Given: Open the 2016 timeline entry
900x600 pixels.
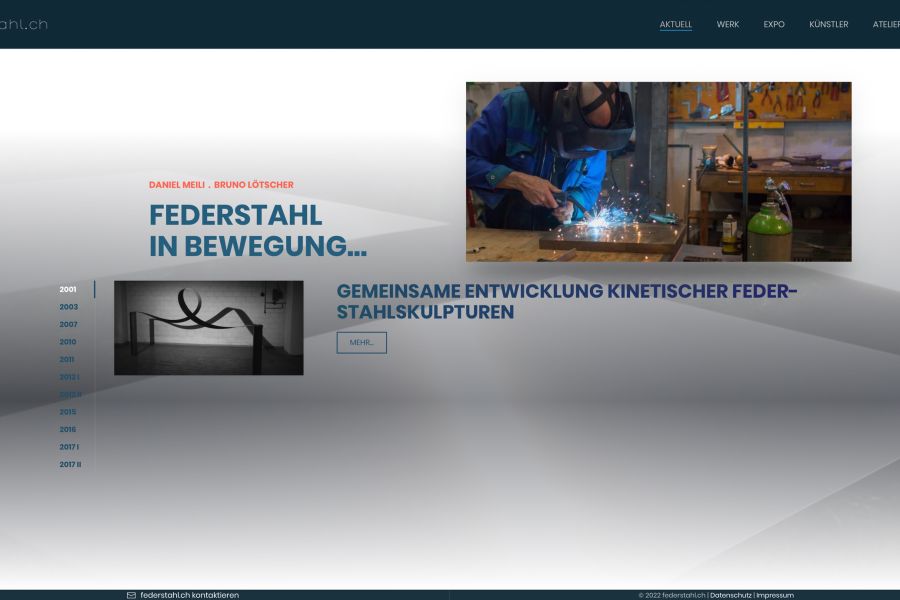Looking at the screenshot, I should click(68, 429).
